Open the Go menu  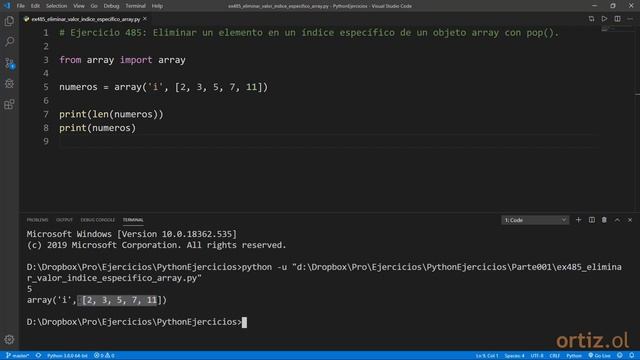click(x=94, y=6)
